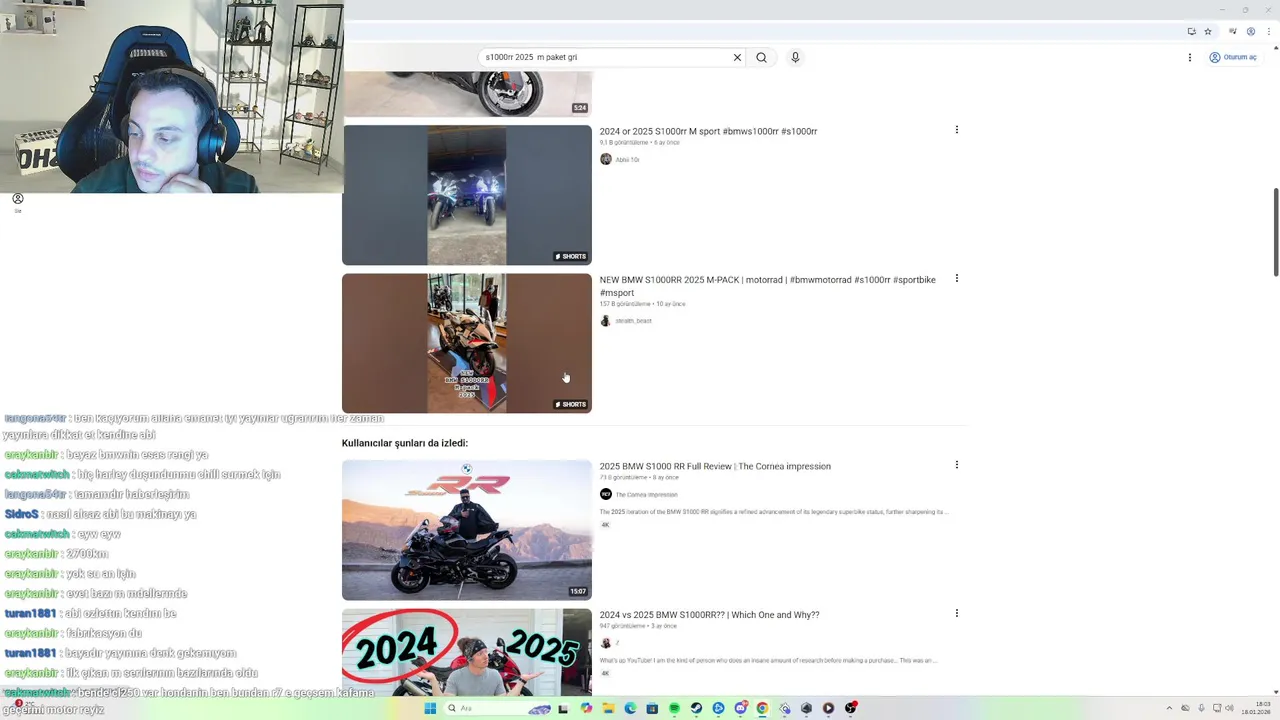Image resolution: width=1280 pixels, height=720 pixels.
Task: Open the Windows Start menu
Action: pyautogui.click(x=430, y=708)
